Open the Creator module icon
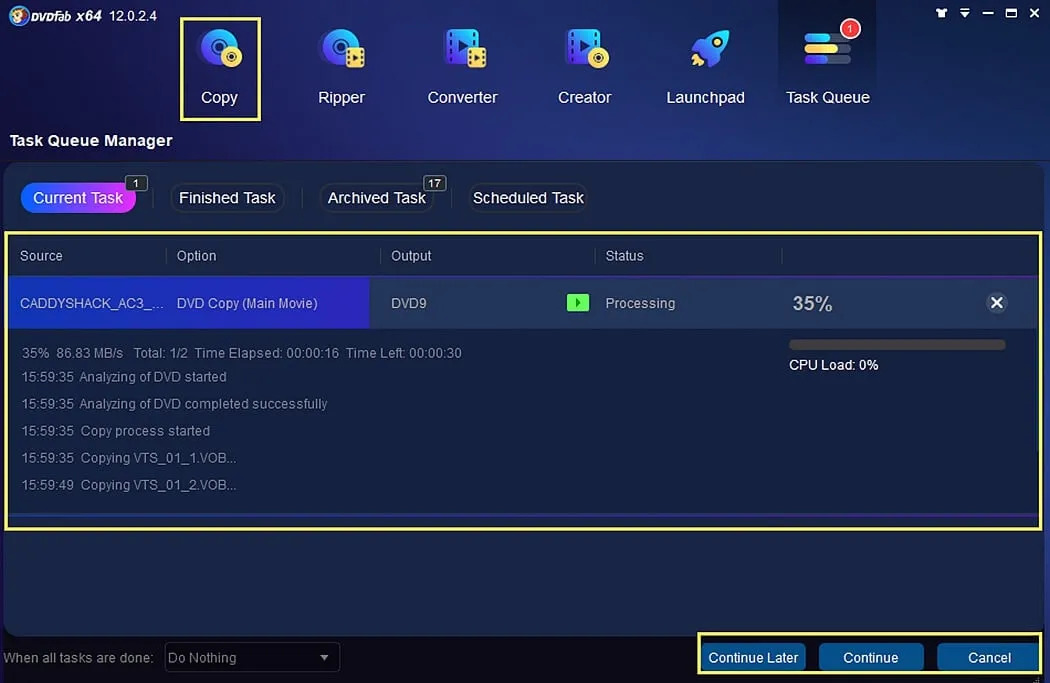The height and width of the screenshot is (683, 1050). tap(585, 50)
